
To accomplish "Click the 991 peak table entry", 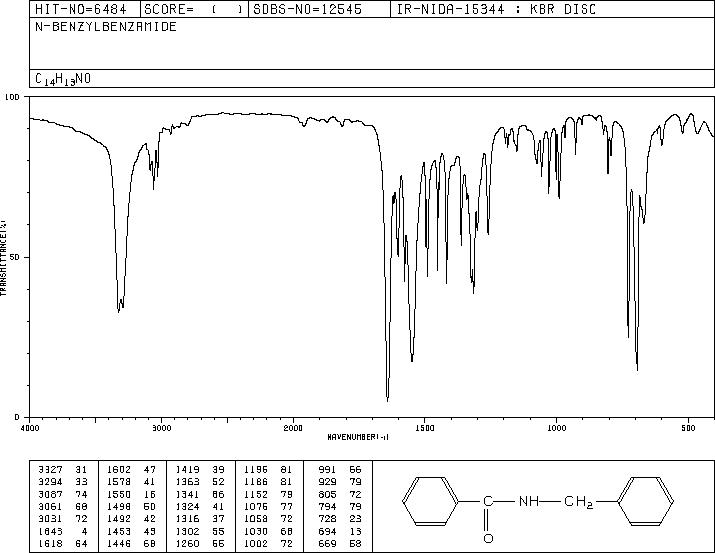I will [340, 470].
